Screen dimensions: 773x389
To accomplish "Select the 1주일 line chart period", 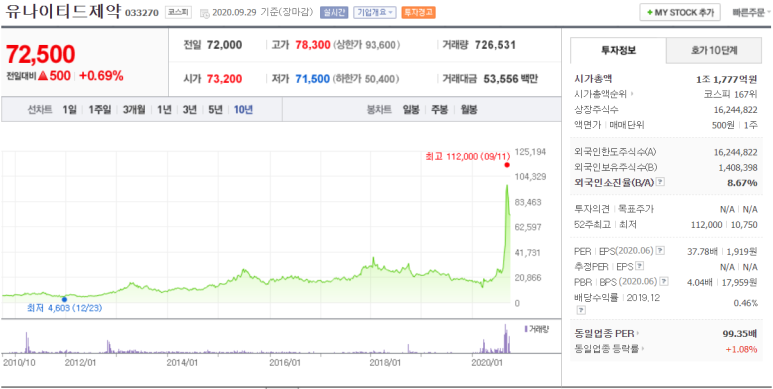I will click(100, 109).
